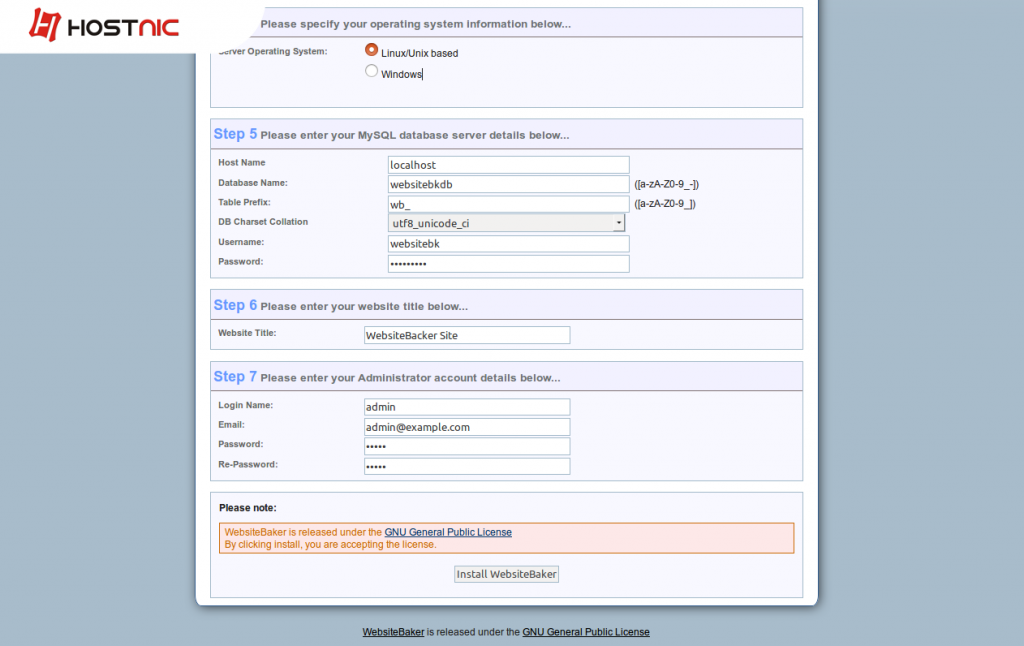Click the "Table Prefix:" label

coord(244,202)
